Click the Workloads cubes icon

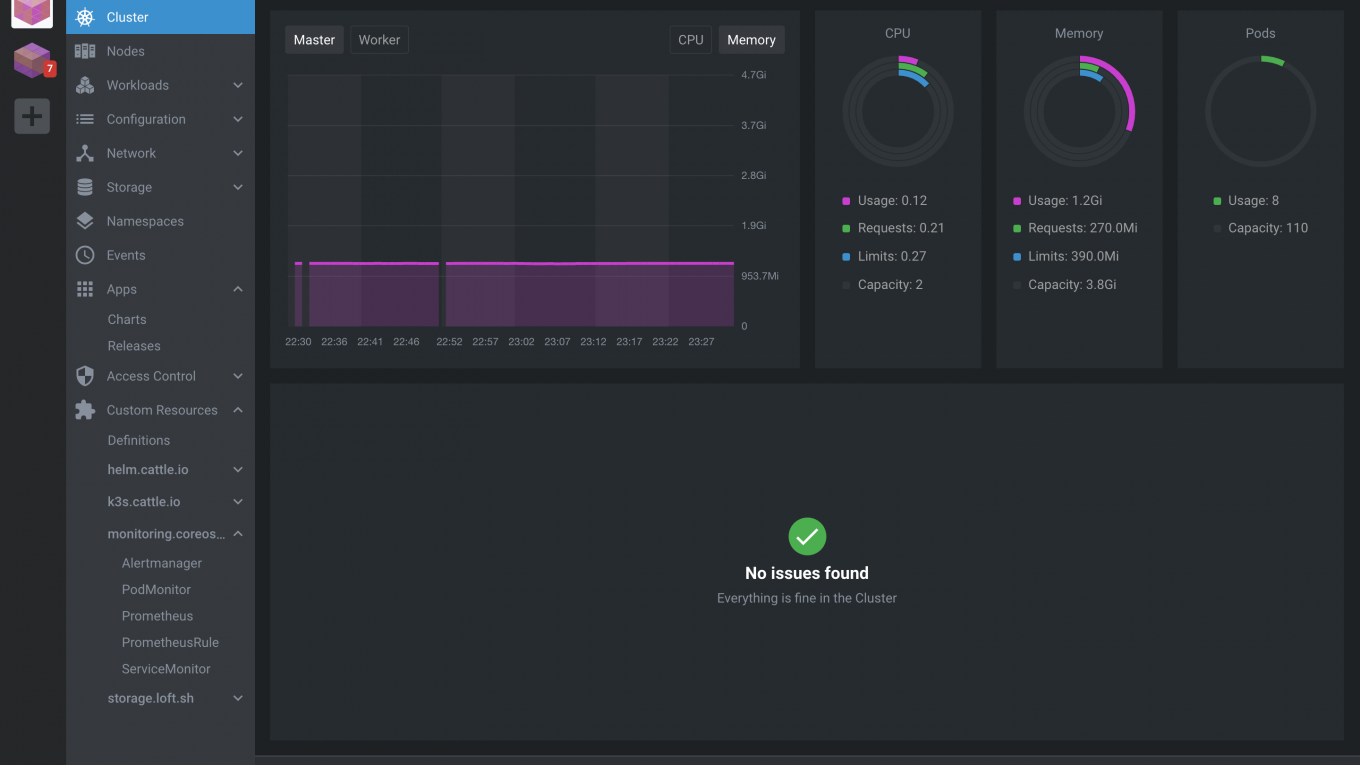[85, 85]
